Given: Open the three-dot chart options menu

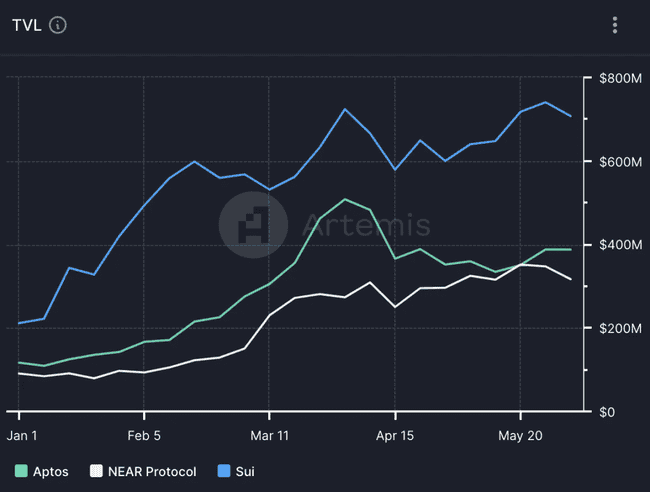Looking at the screenshot, I should (615, 25).
